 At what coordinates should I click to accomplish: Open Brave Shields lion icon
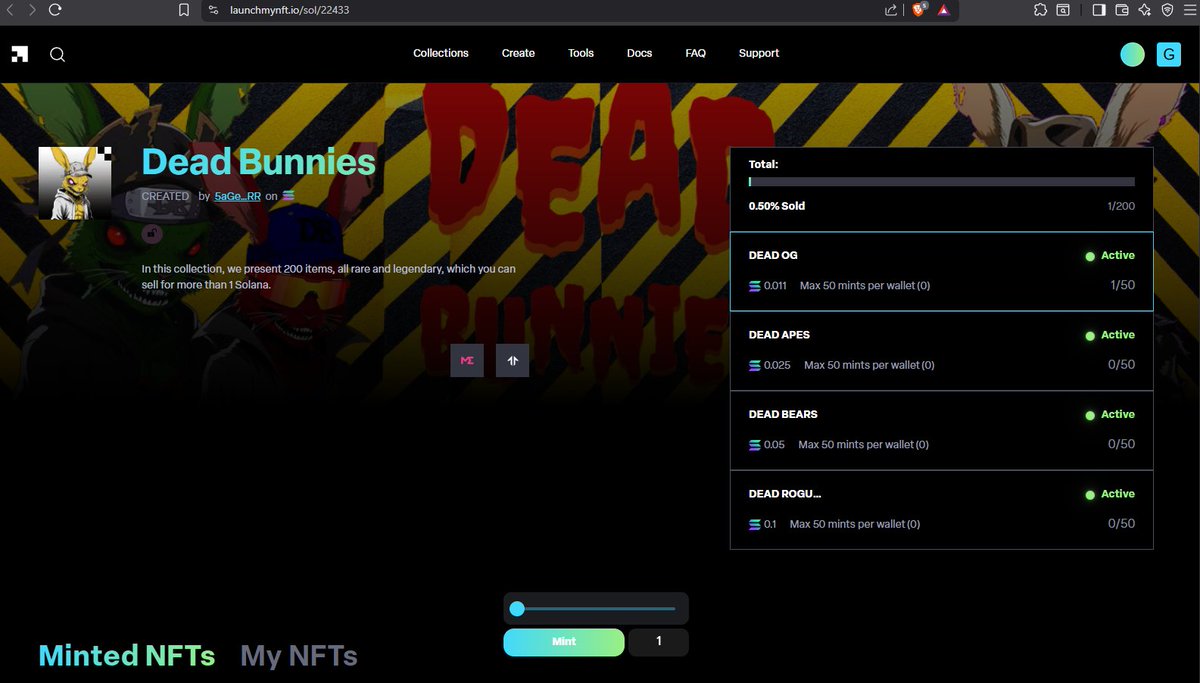tap(919, 10)
